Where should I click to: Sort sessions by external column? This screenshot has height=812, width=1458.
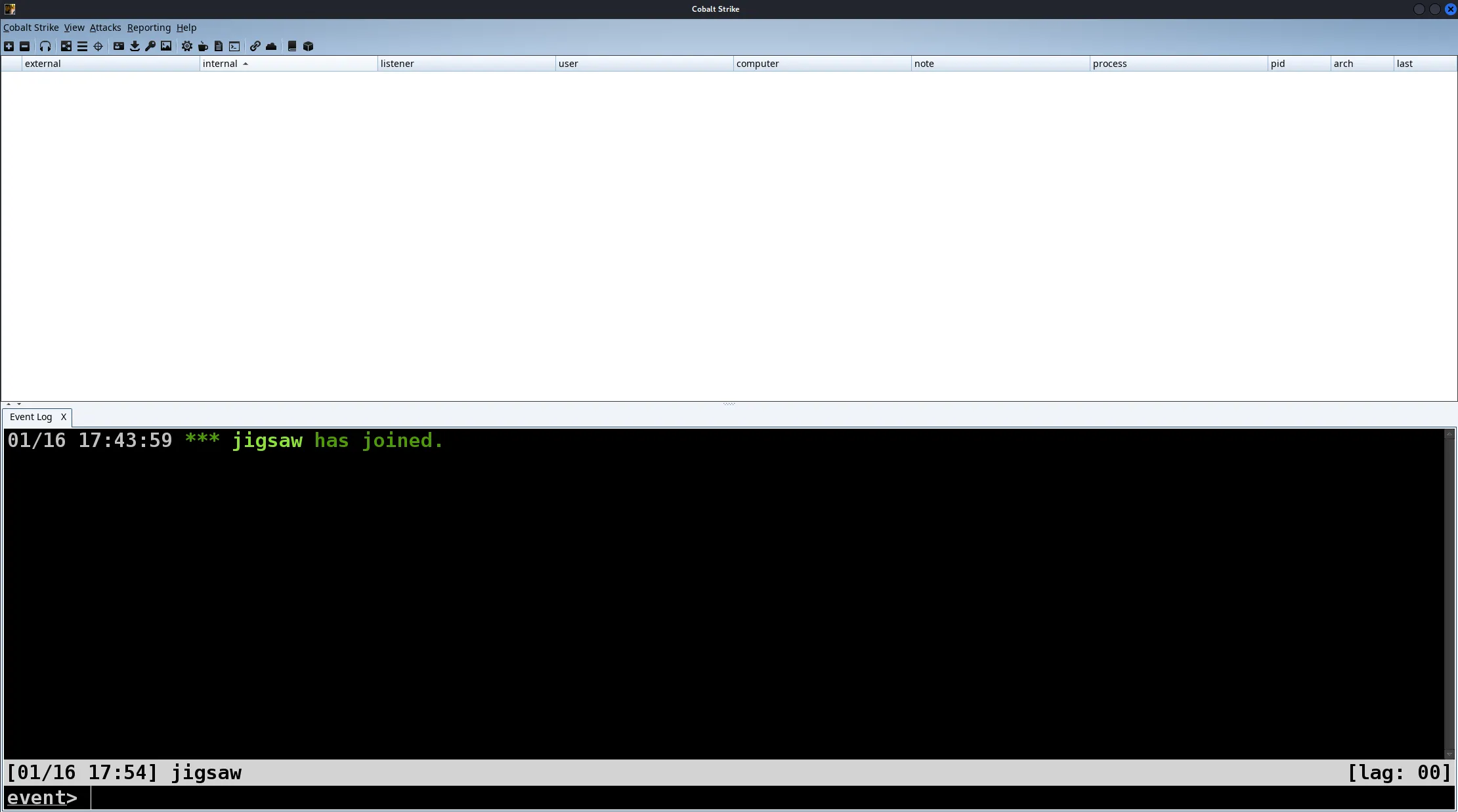[110, 64]
